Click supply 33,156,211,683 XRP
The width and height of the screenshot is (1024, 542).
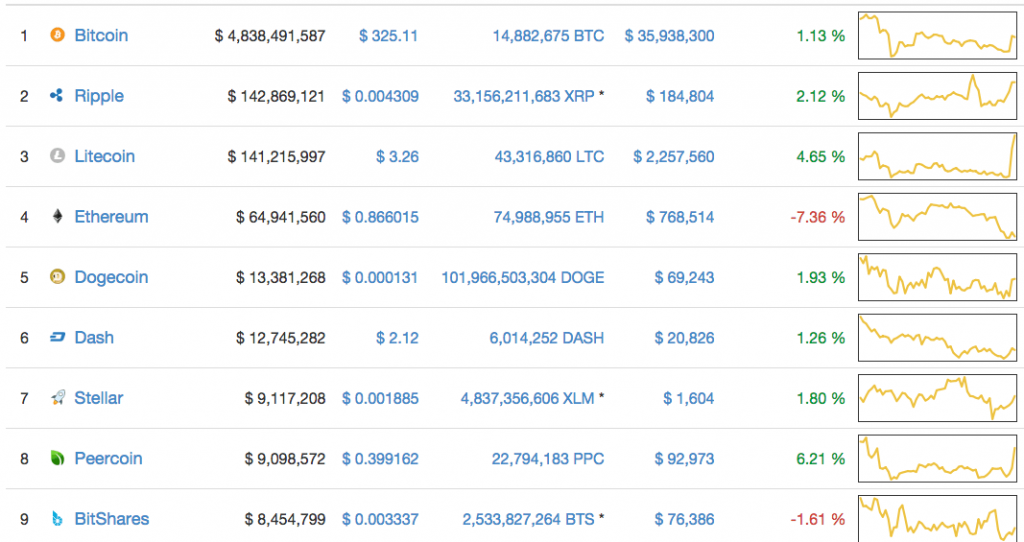tap(524, 96)
